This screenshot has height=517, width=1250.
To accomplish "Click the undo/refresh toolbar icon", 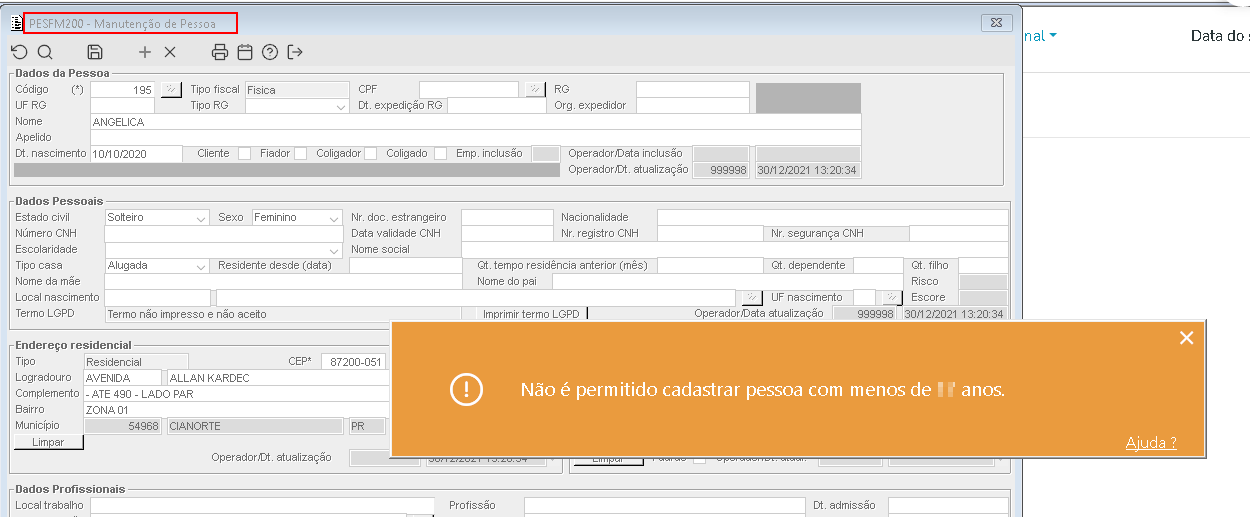I will [x=20, y=52].
